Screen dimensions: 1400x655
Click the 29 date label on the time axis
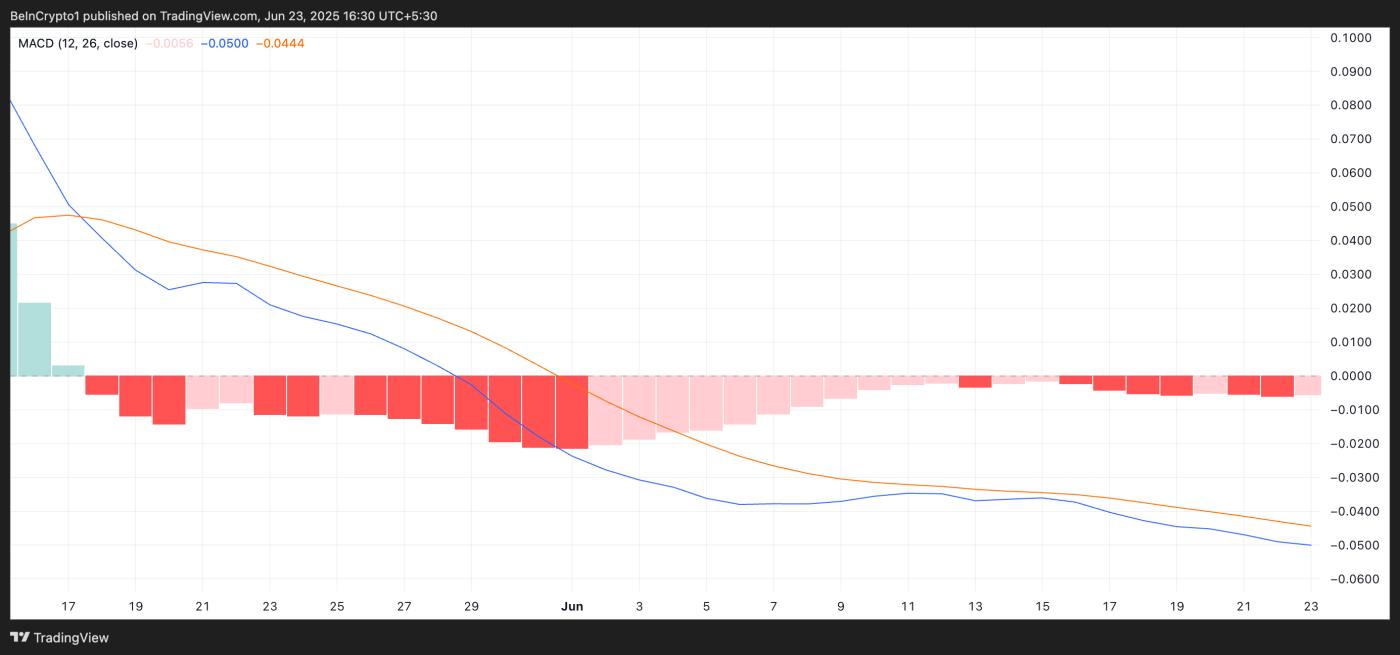(472, 606)
